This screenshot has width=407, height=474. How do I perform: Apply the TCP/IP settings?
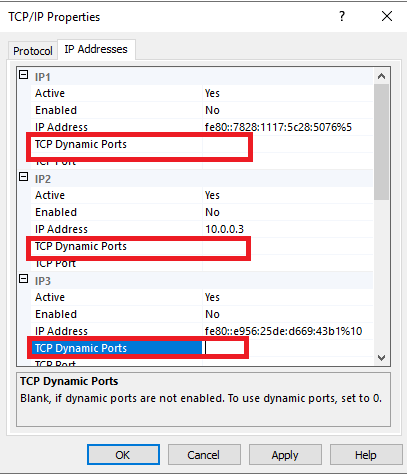pos(285,455)
